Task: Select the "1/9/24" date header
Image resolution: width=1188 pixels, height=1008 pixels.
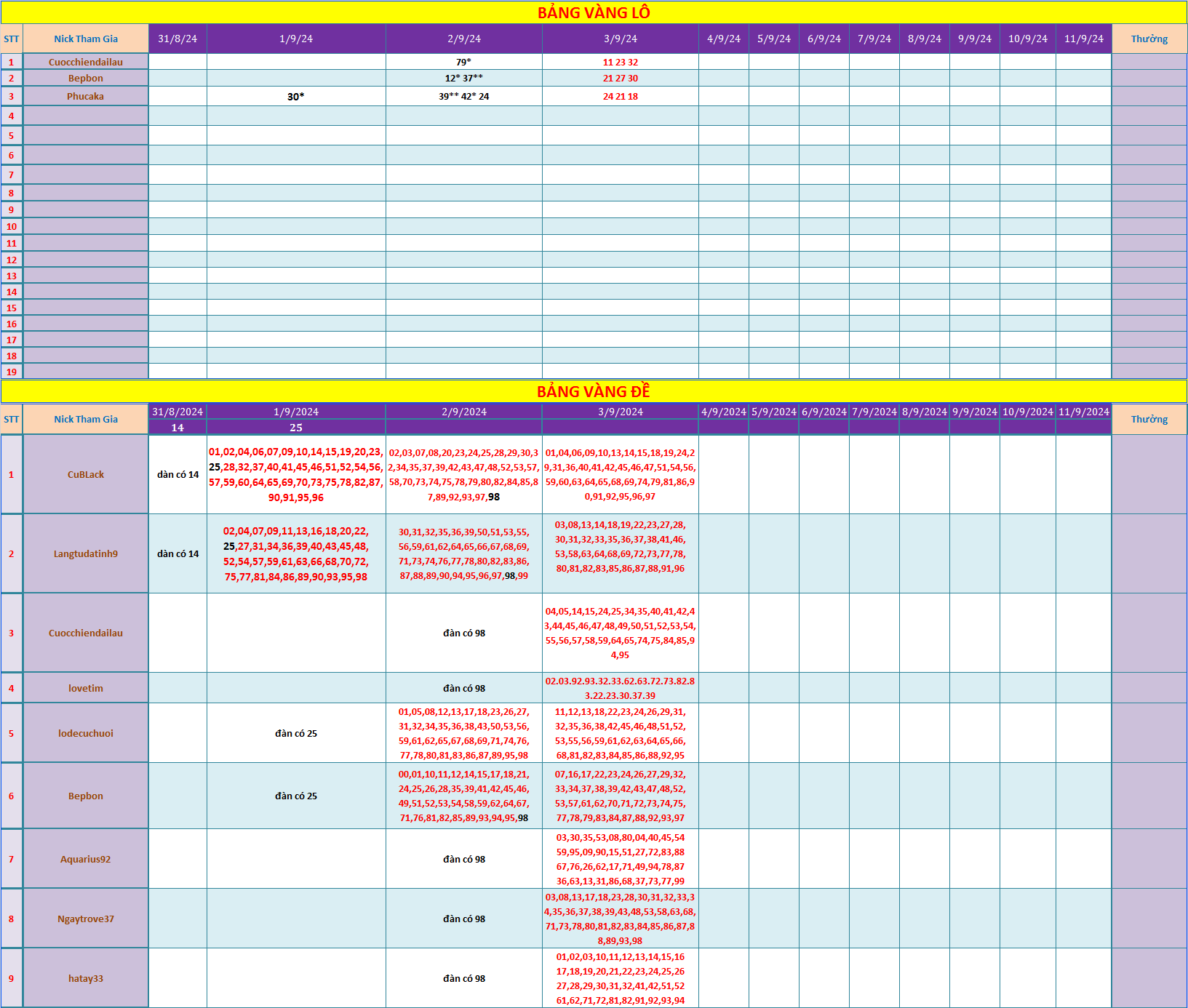Action: point(296,39)
